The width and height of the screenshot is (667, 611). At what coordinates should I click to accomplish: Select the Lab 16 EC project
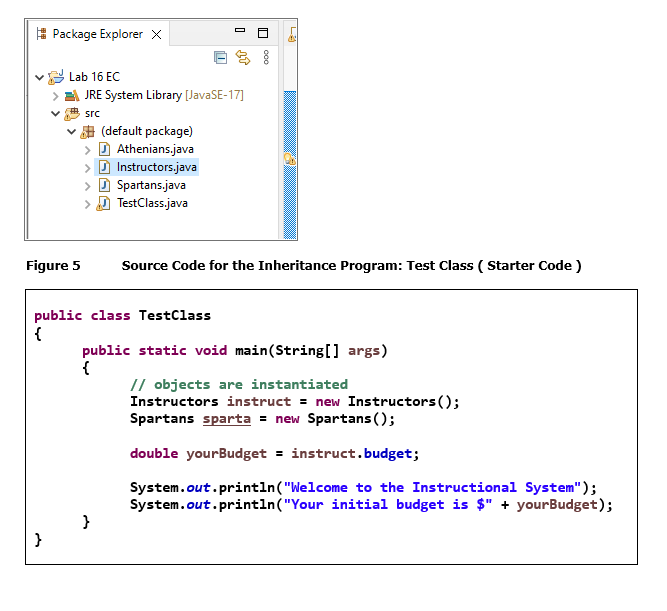[x=94, y=77]
